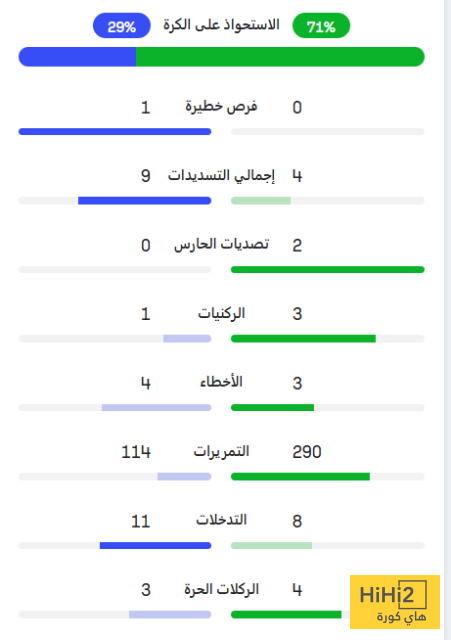Select the تصديات الحارس stat label

click(x=221, y=244)
